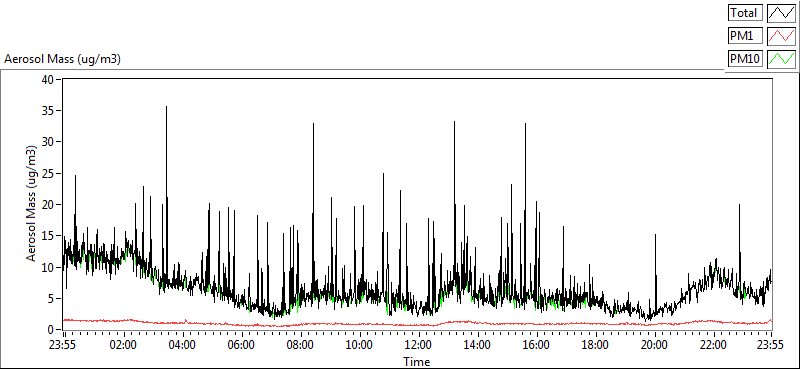This screenshot has height=369, width=800.
Task: Click the 16:00 time axis label
Action: (536, 344)
